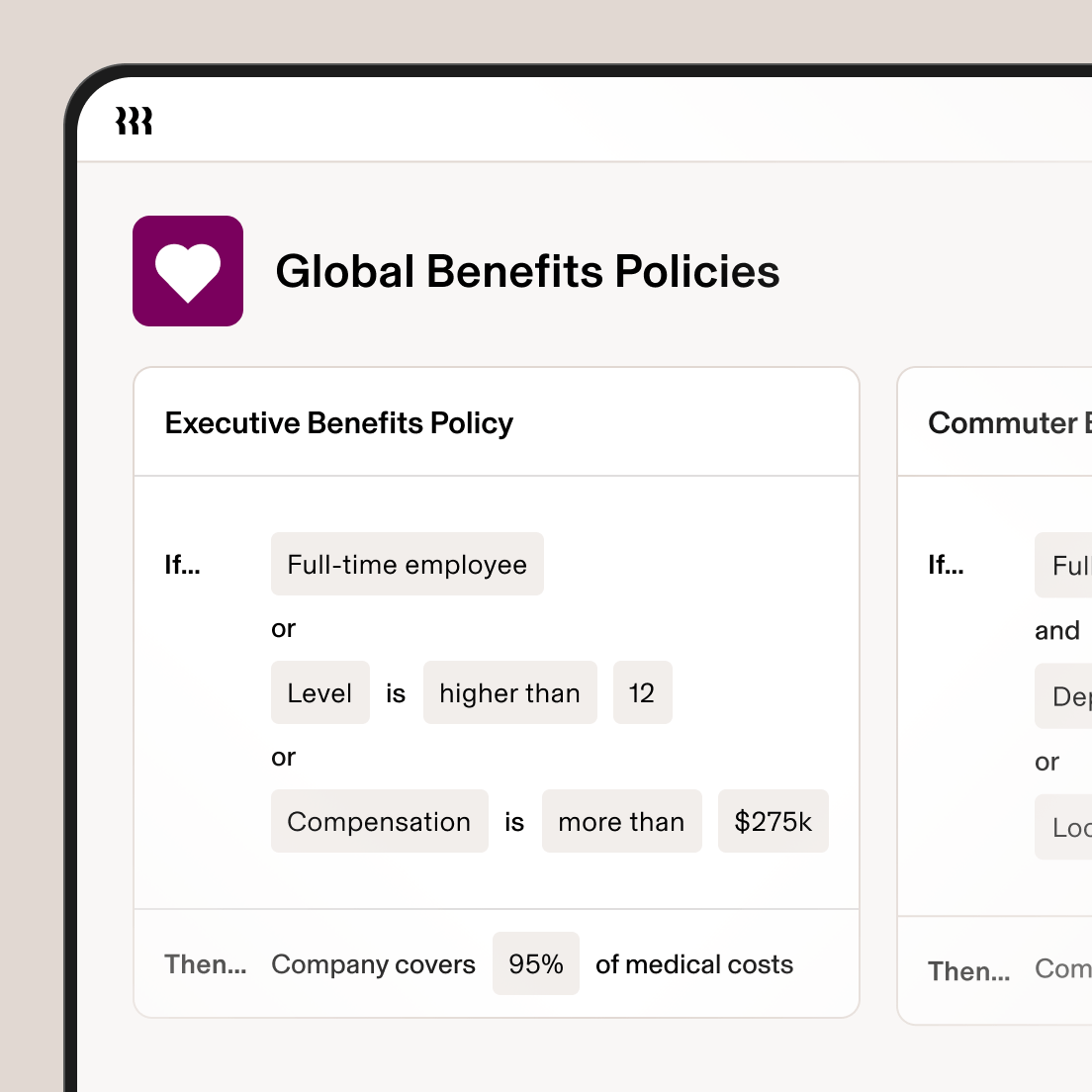Edit the $275k compensation value

(x=773, y=821)
